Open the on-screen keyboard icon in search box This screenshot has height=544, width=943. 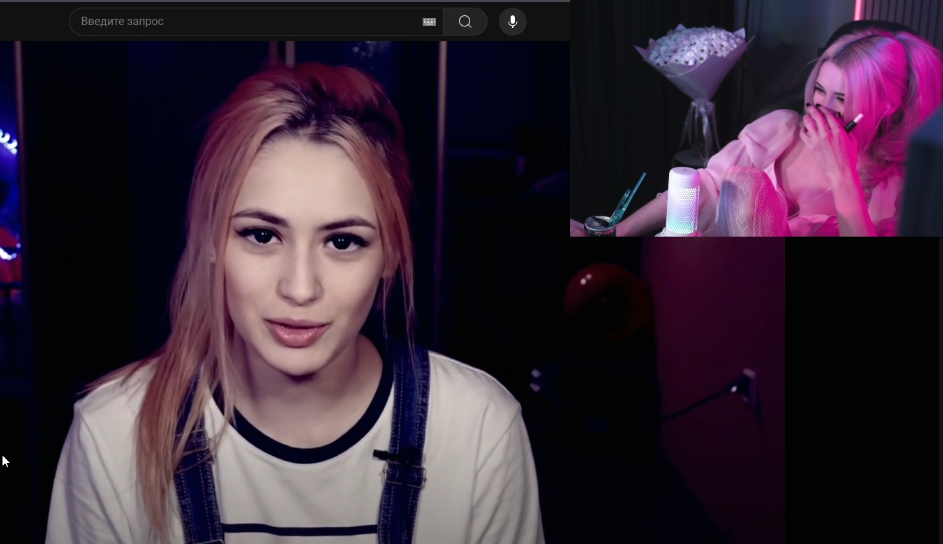click(429, 22)
